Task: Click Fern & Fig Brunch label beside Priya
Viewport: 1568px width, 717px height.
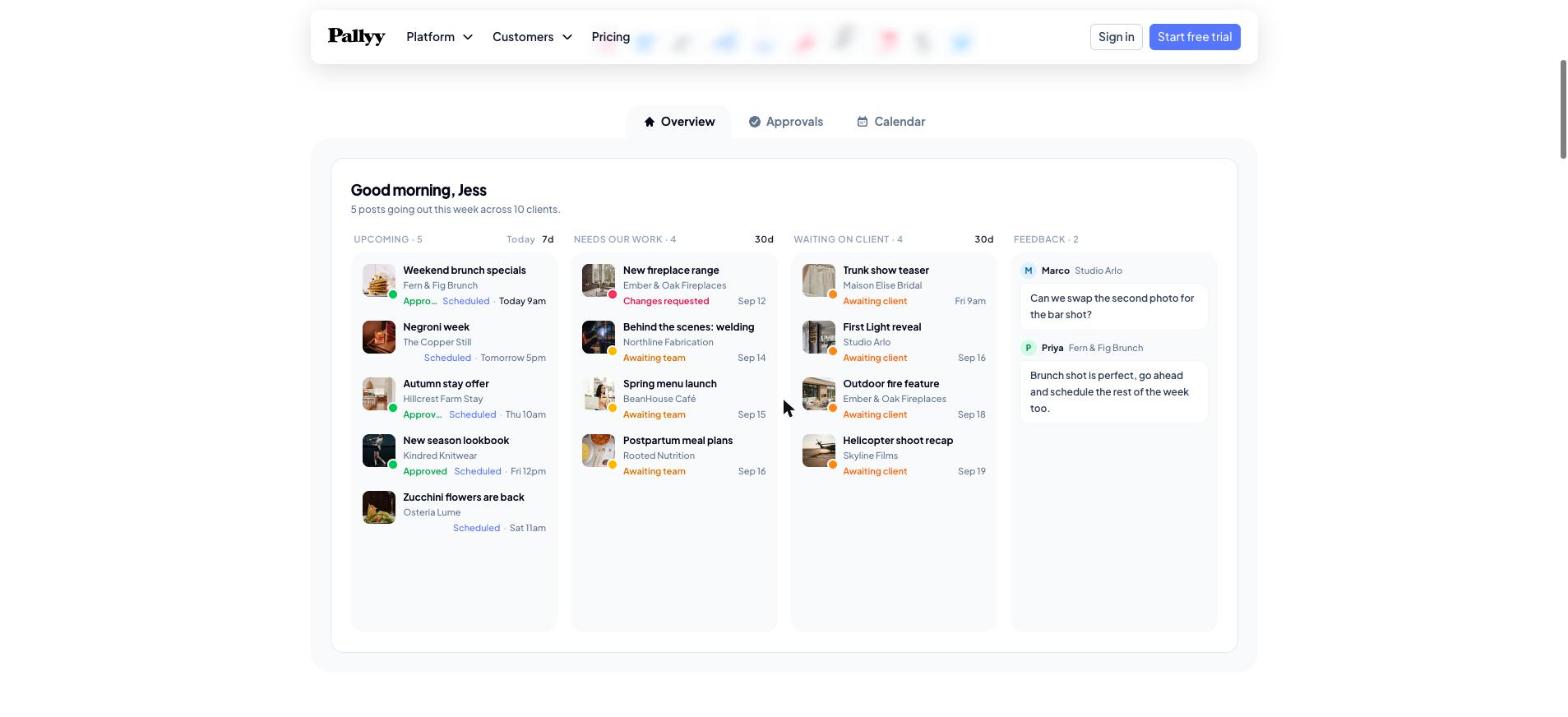Action: click(x=1106, y=348)
